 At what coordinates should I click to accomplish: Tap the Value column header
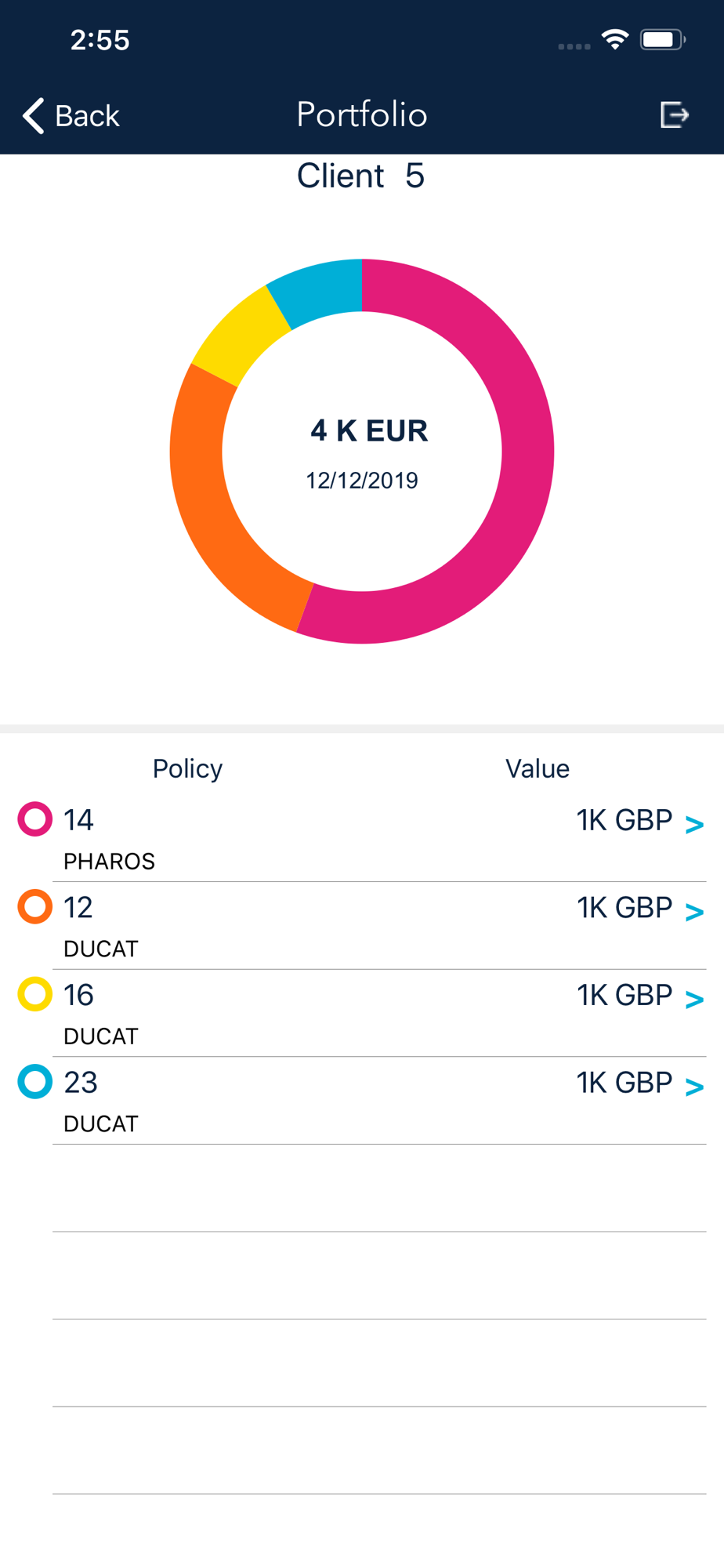(x=537, y=768)
